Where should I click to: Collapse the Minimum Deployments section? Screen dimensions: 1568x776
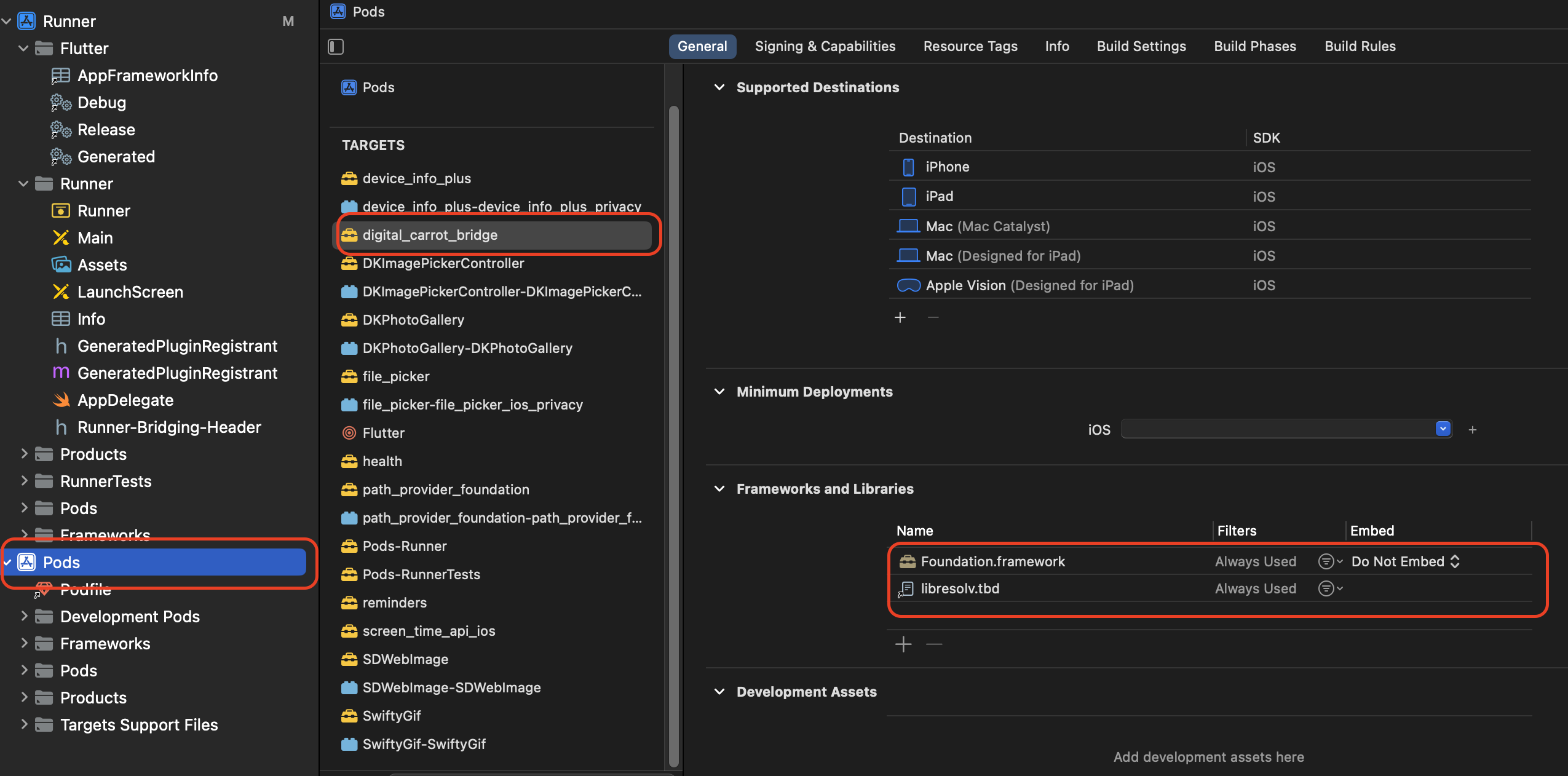(x=719, y=392)
